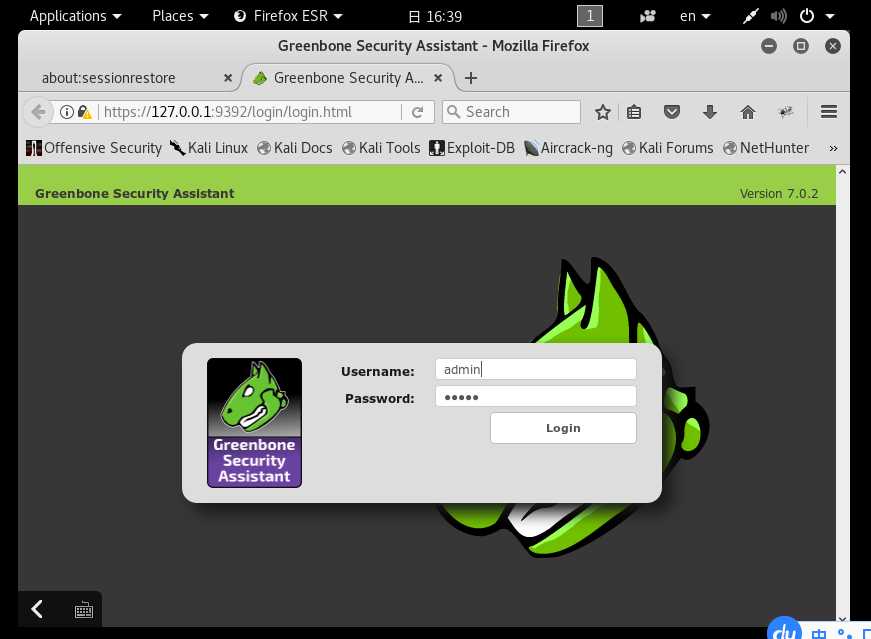
Task: Open the Kali Linux bookmark
Action: tap(209, 148)
